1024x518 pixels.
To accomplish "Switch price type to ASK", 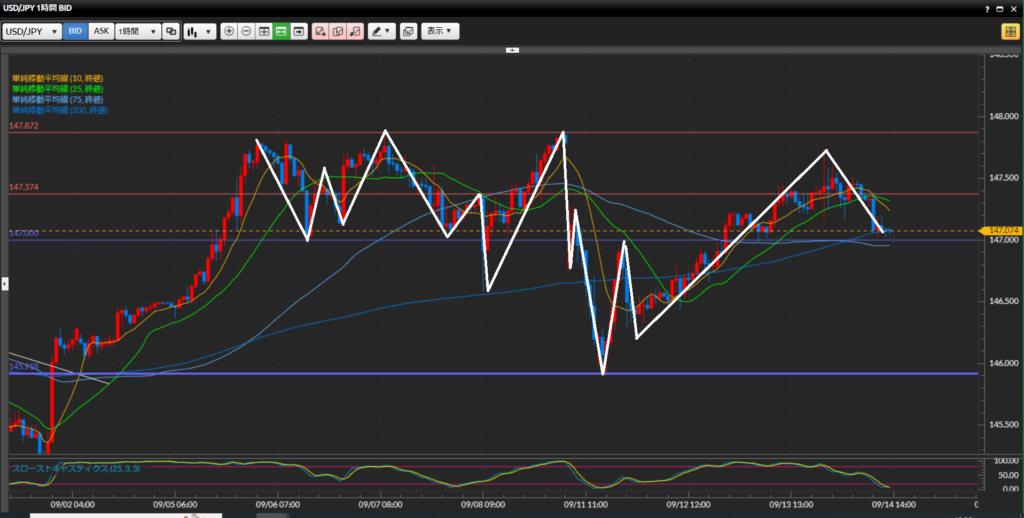I will coord(101,31).
